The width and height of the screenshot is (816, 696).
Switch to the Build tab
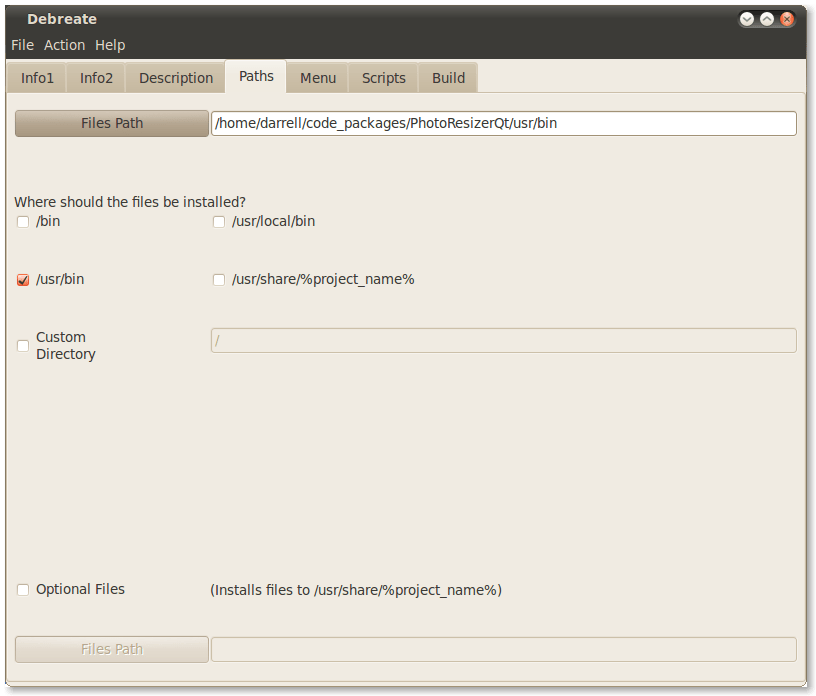(x=448, y=78)
